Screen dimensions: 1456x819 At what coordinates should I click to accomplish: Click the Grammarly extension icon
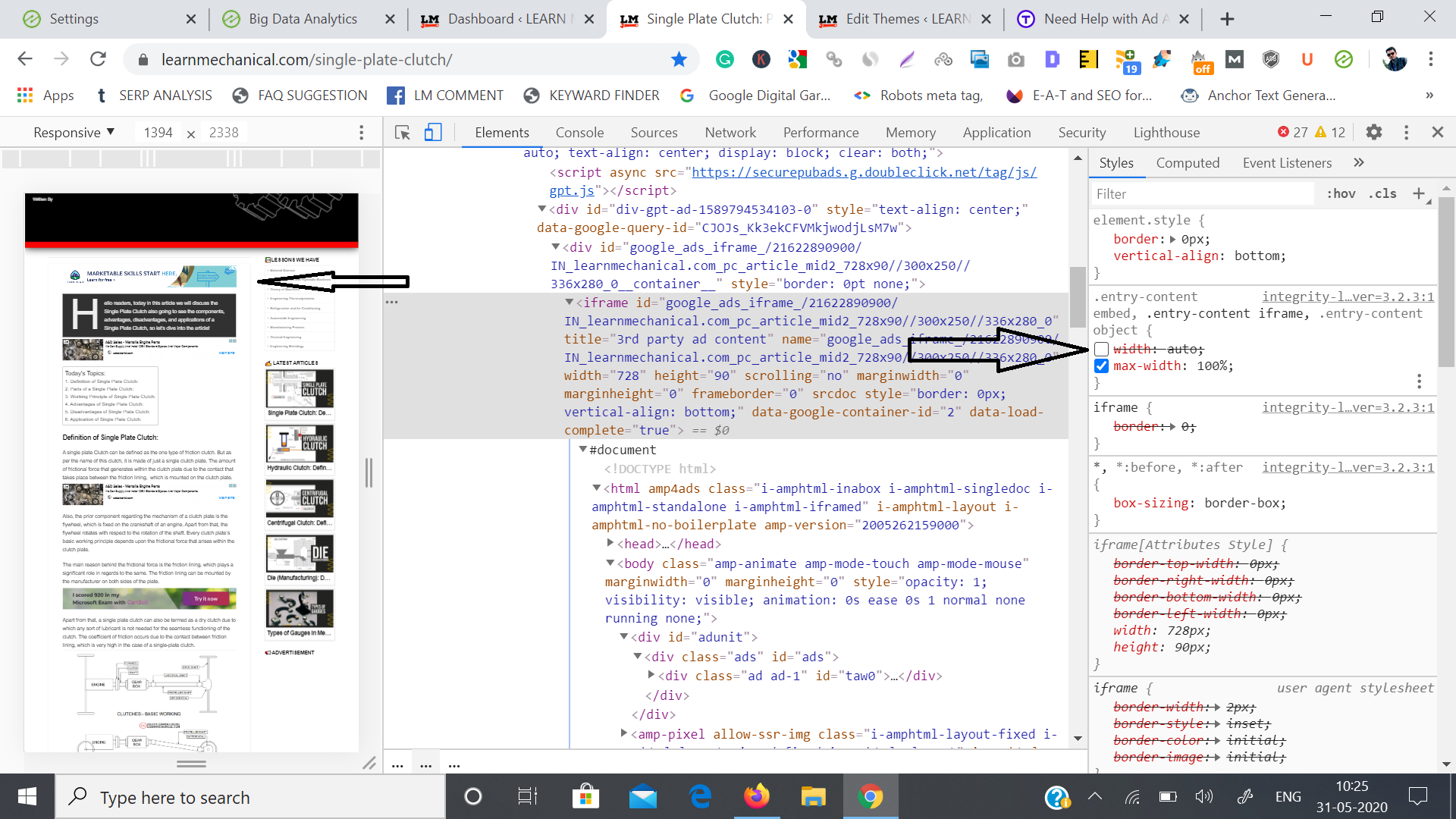[x=725, y=59]
